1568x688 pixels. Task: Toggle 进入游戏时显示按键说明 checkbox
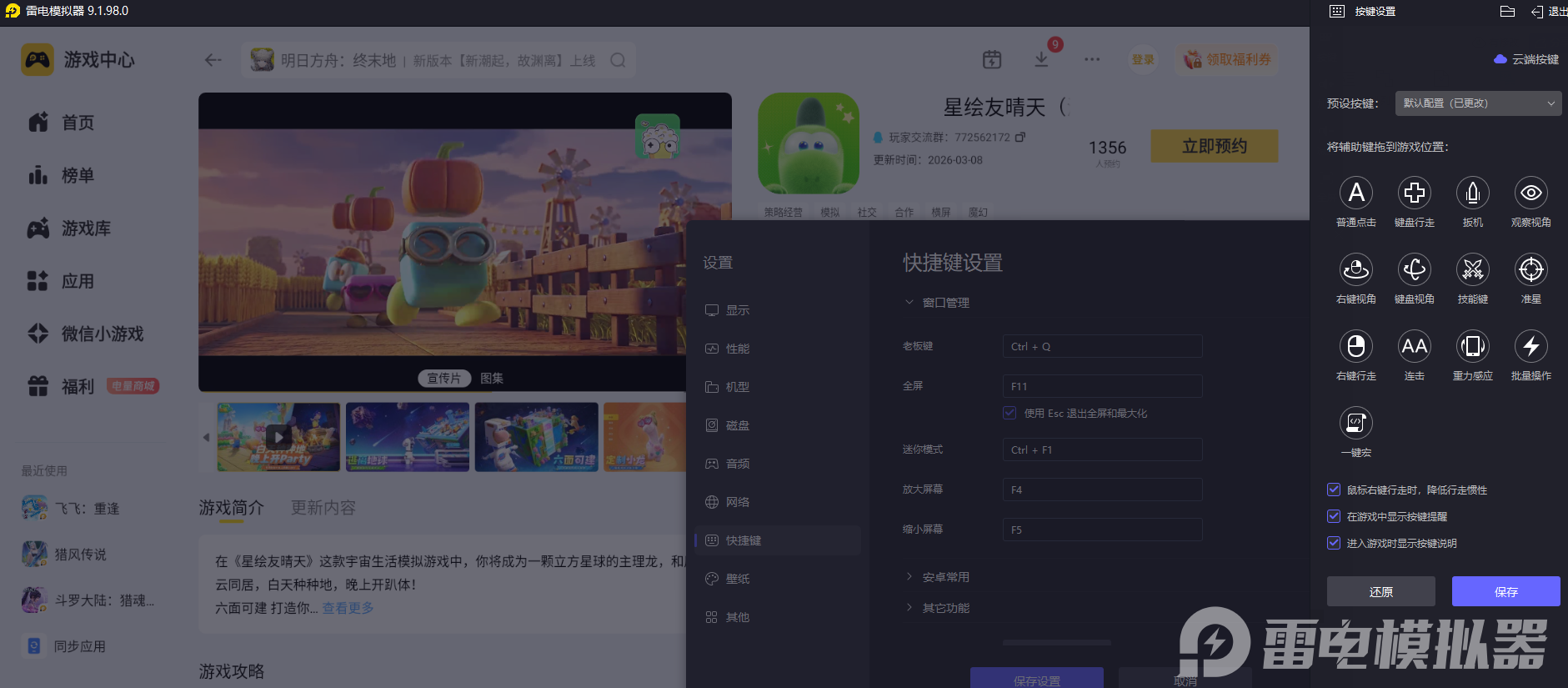click(x=1334, y=543)
